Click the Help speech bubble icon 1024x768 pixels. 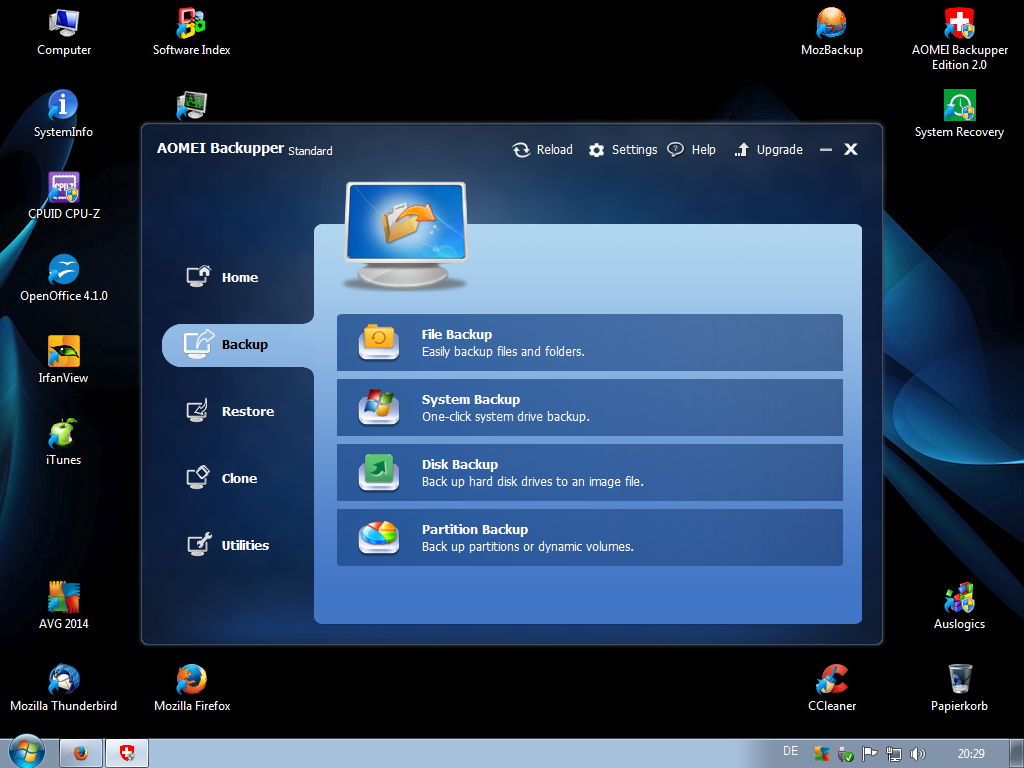click(x=675, y=150)
